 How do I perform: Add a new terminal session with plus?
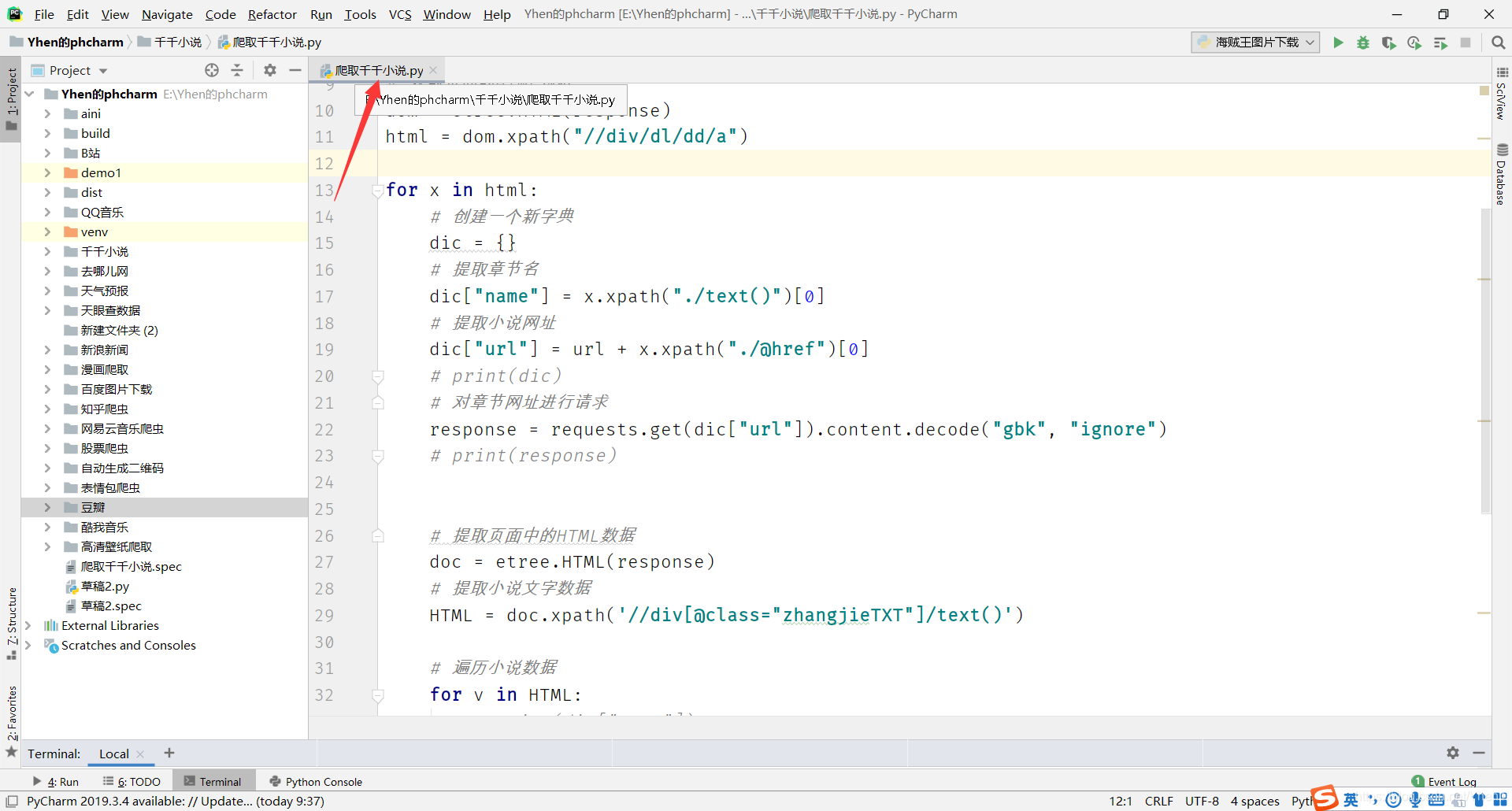click(x=169, y=753)
